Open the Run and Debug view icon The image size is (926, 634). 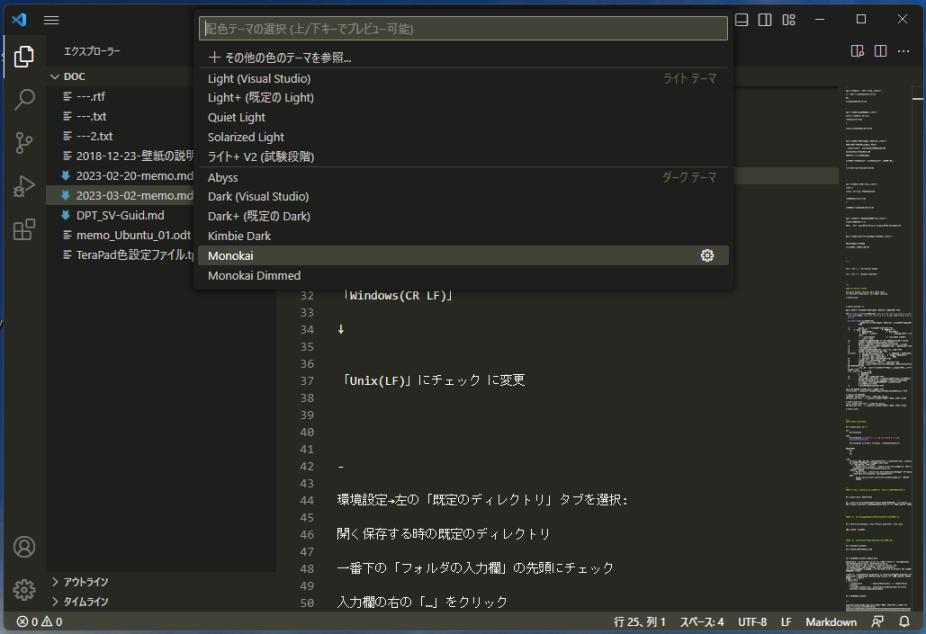24,187
